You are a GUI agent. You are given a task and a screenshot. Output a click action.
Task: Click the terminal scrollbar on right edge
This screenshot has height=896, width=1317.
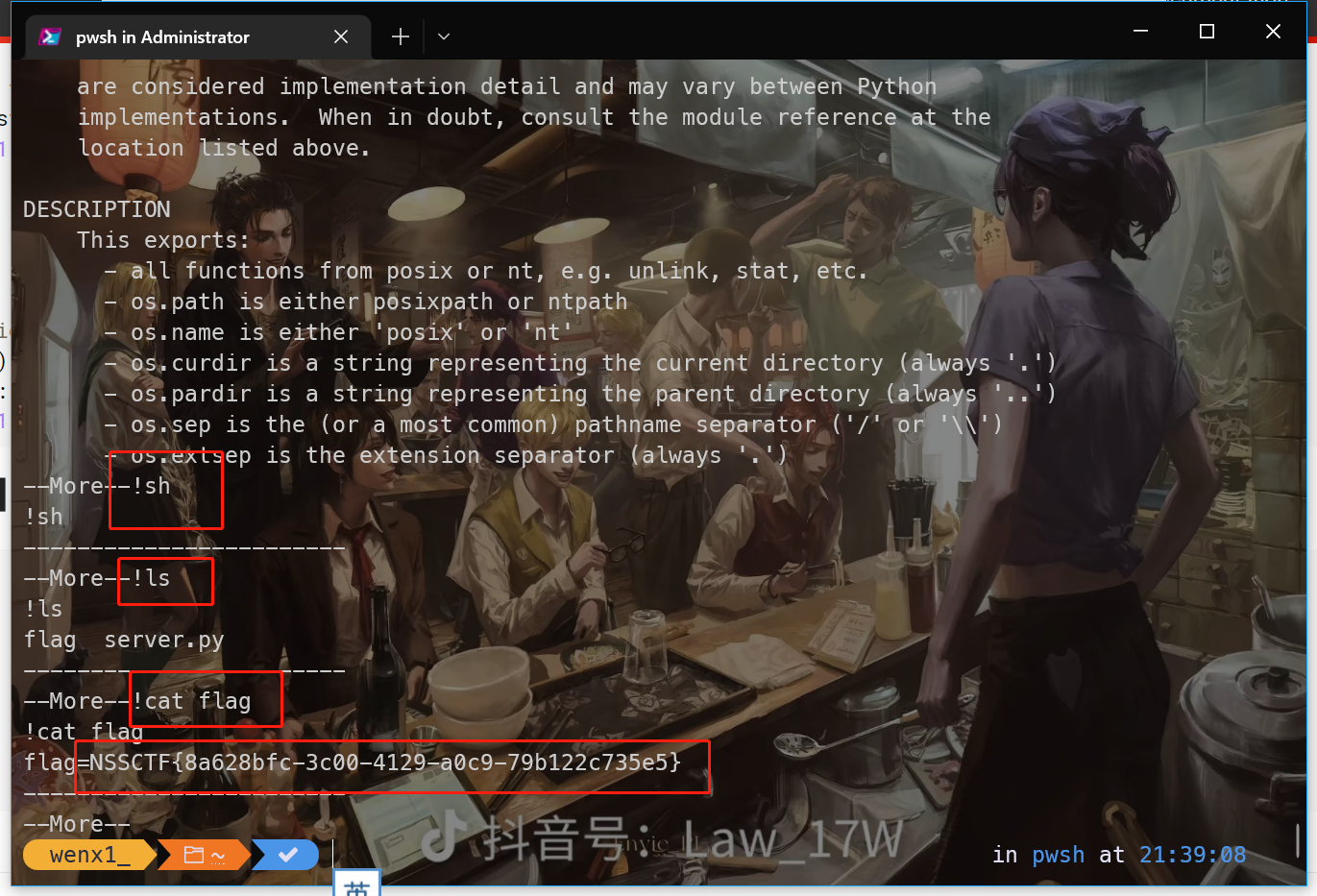1298,840
